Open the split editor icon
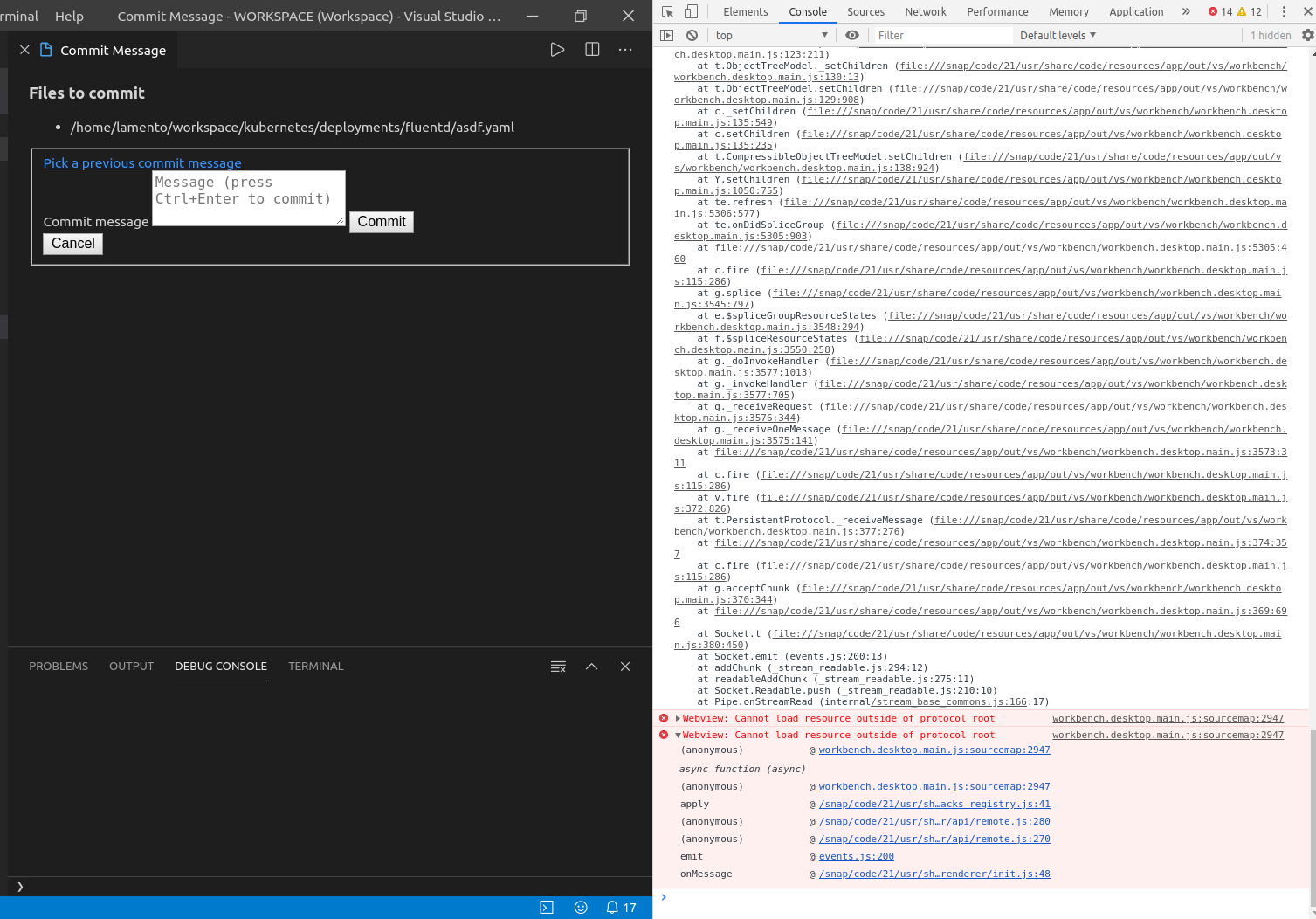Viewport: 1316px width, 919px height. tap(592, 50)
